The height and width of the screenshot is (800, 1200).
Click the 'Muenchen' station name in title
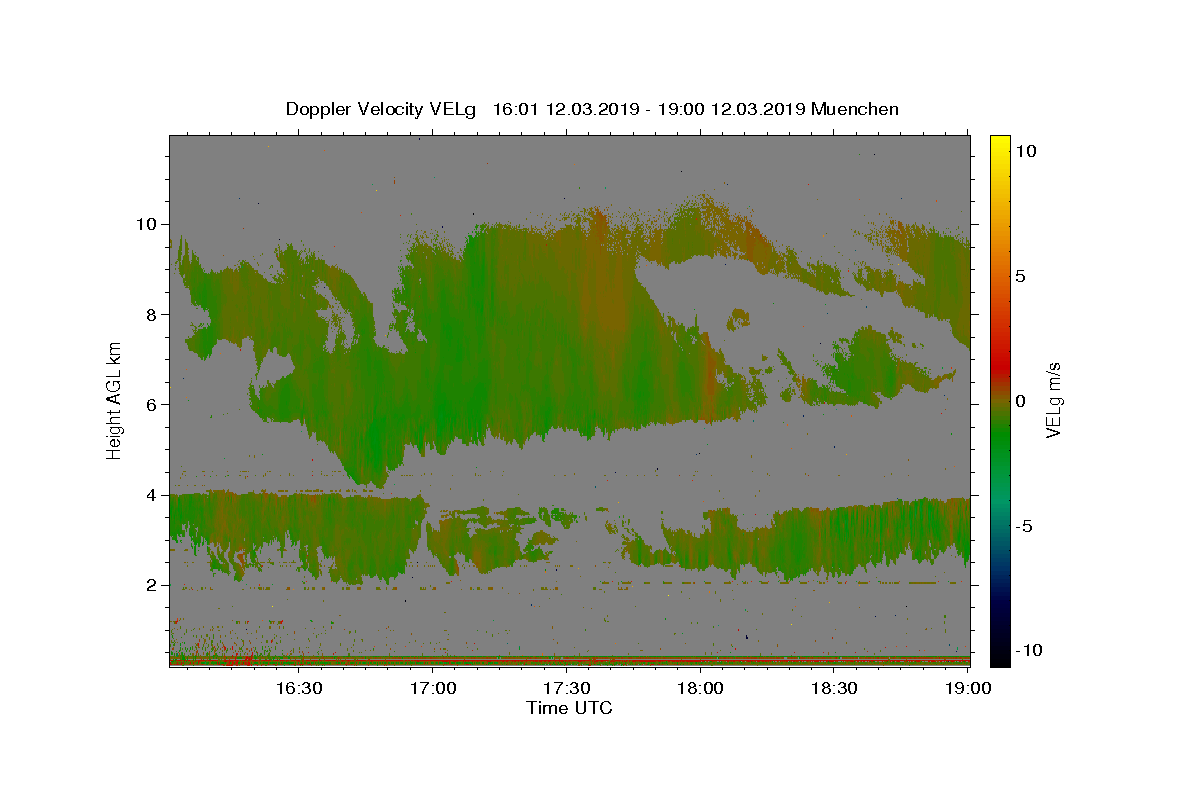855,109
